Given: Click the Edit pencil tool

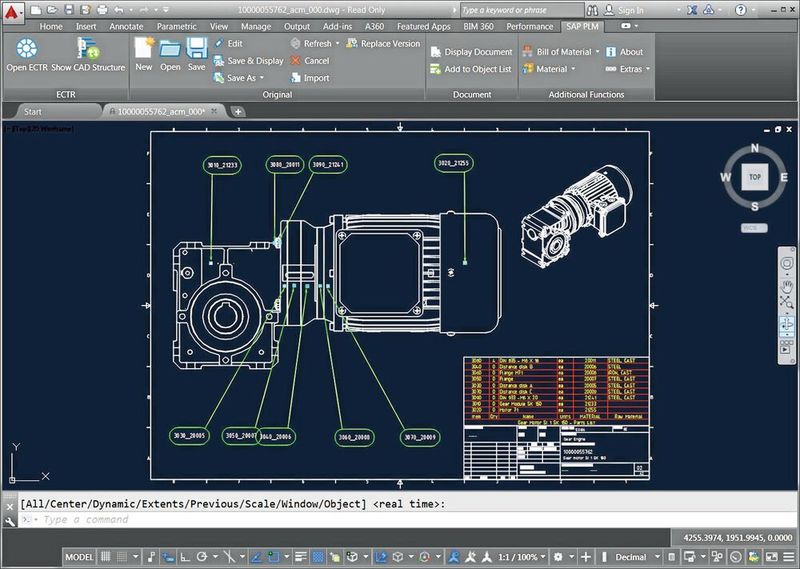Looking at the screenshot, I should [x=228, y=44].
